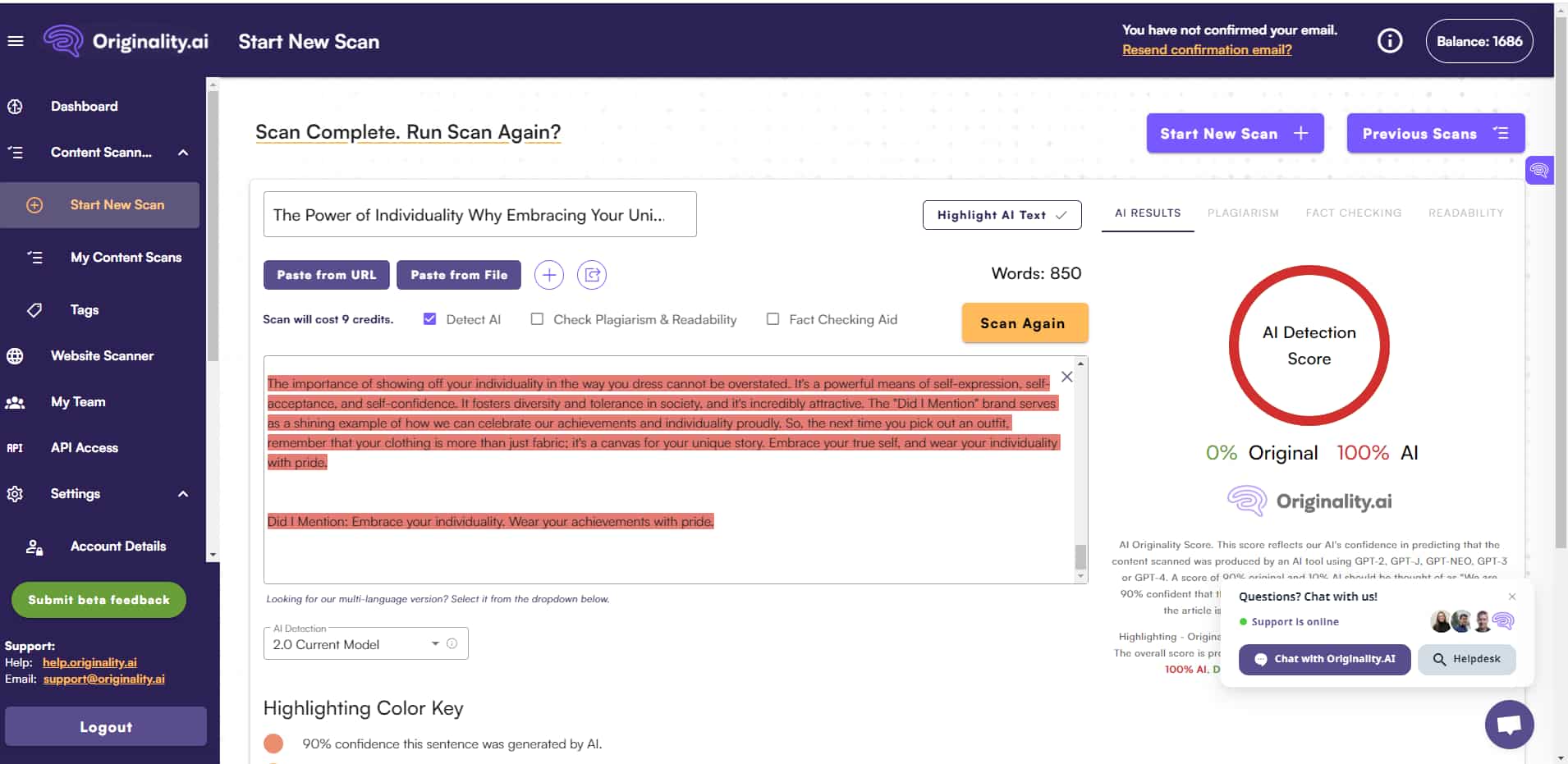Click the Tags label icon
This screenshot has height=764, width=1568.
pyautogui.click(x=34, y=310)
